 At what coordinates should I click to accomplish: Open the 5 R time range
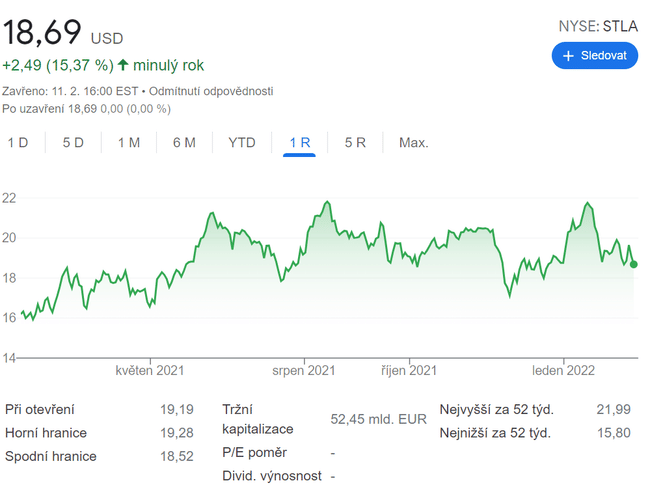click(x=355, y=142)
